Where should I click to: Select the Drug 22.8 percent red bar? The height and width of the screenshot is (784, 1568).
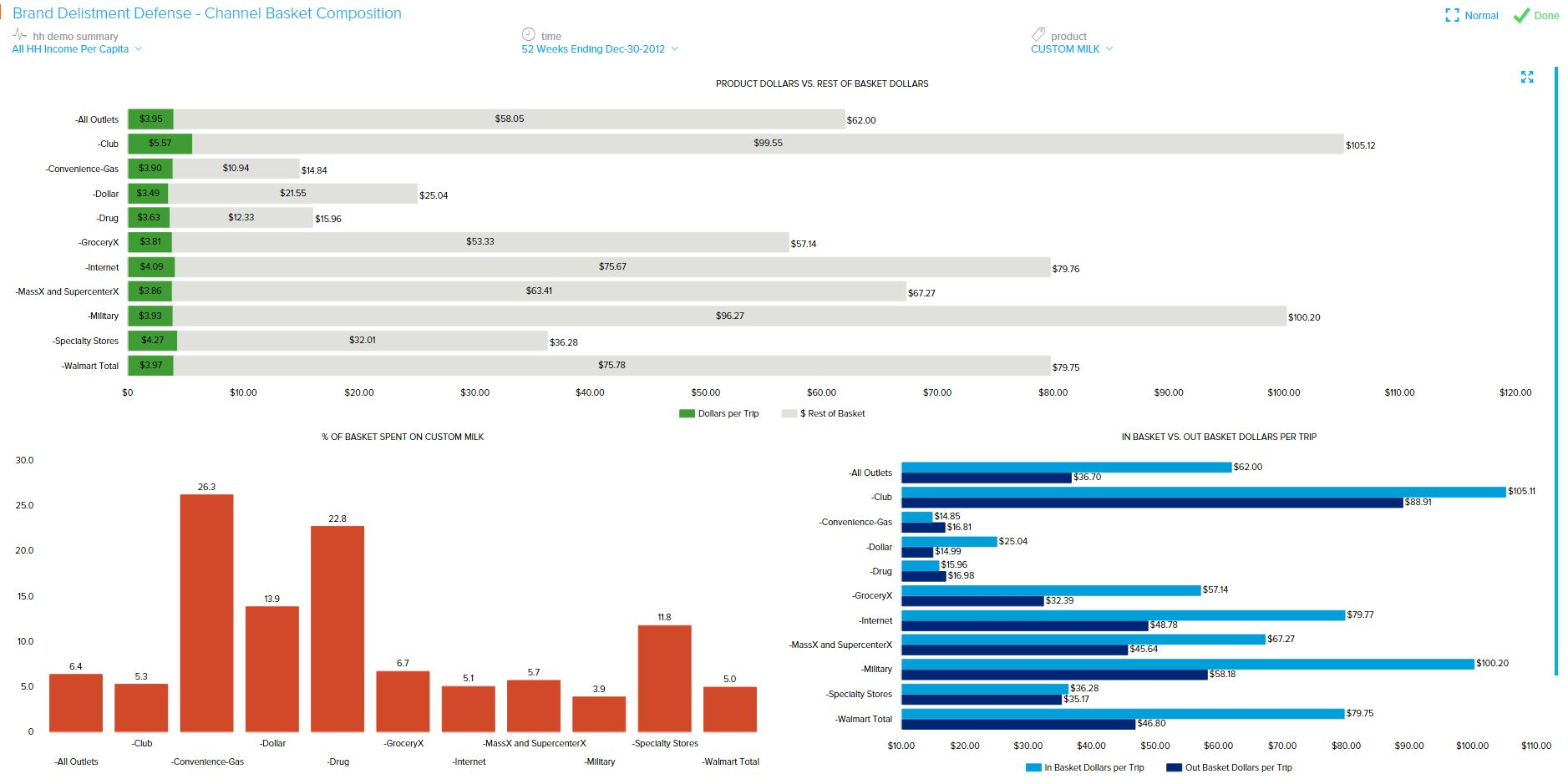[337, 629]
